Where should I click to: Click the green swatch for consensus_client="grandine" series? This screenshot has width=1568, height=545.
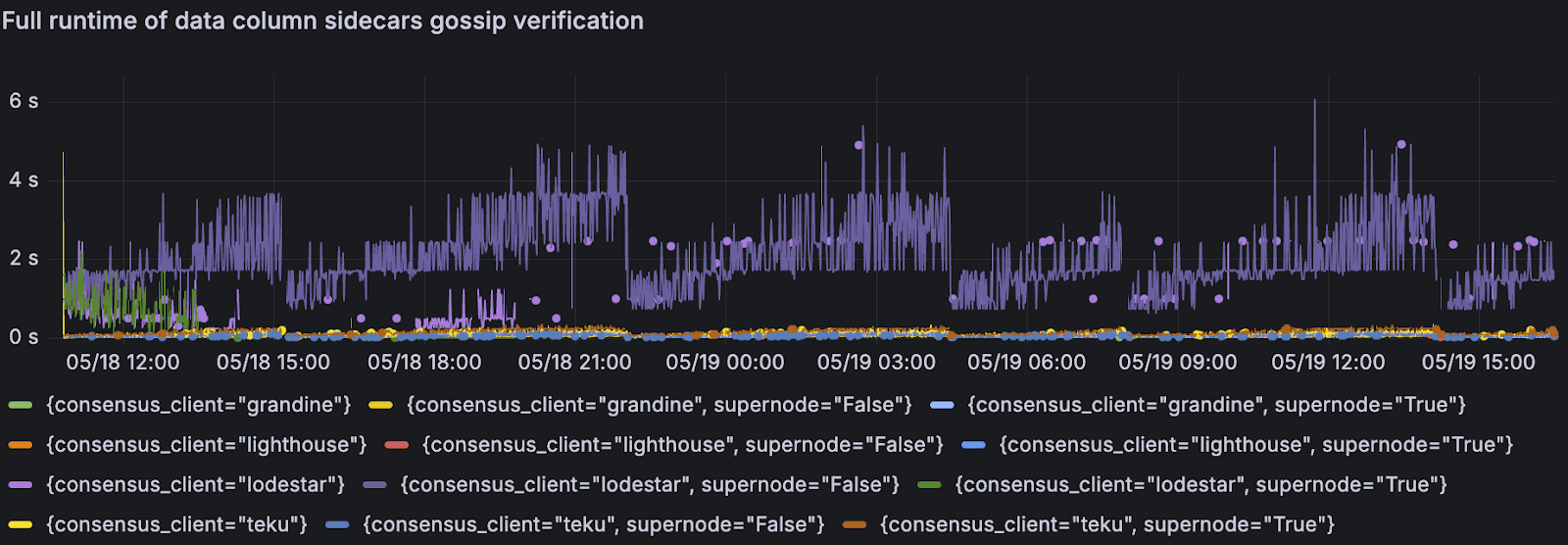click(21, 405)
